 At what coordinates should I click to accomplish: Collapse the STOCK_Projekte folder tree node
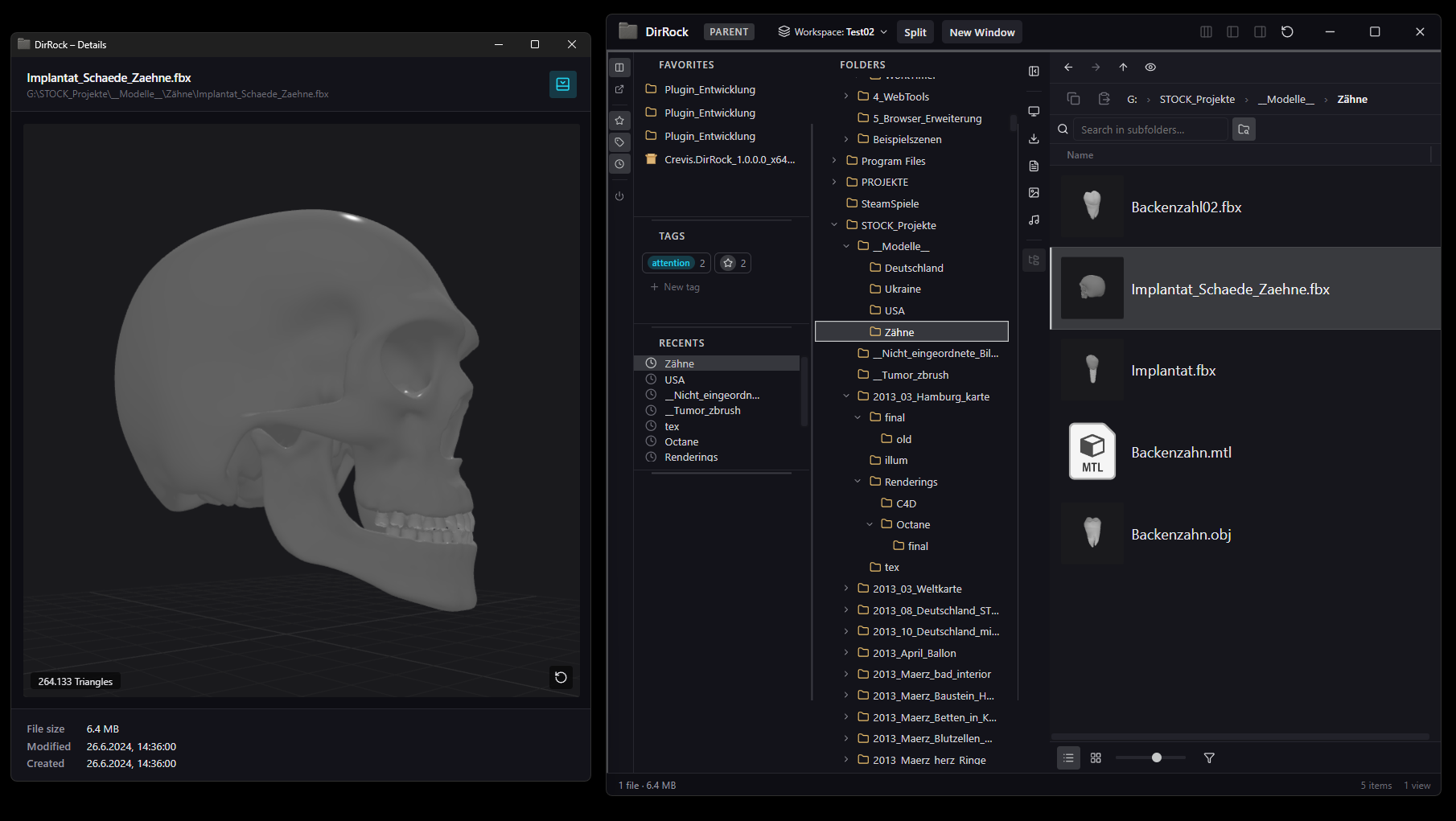(834, 225)
